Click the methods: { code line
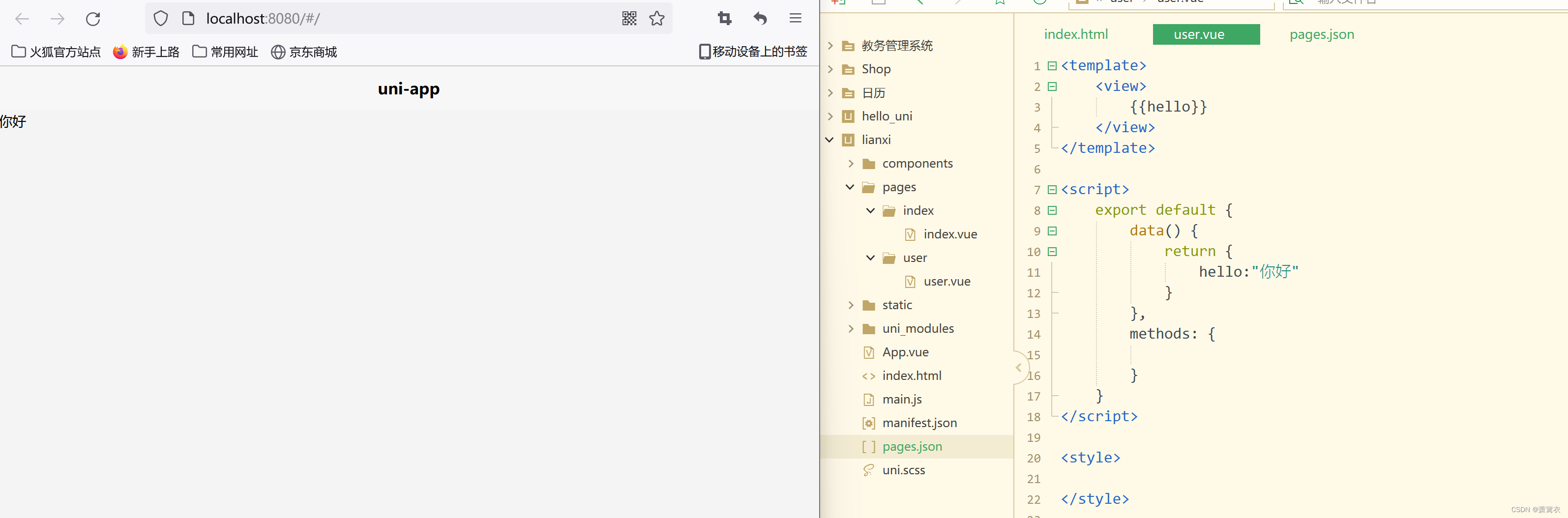The width and height of the screenshot is (1568, 518). (1172, 334)
